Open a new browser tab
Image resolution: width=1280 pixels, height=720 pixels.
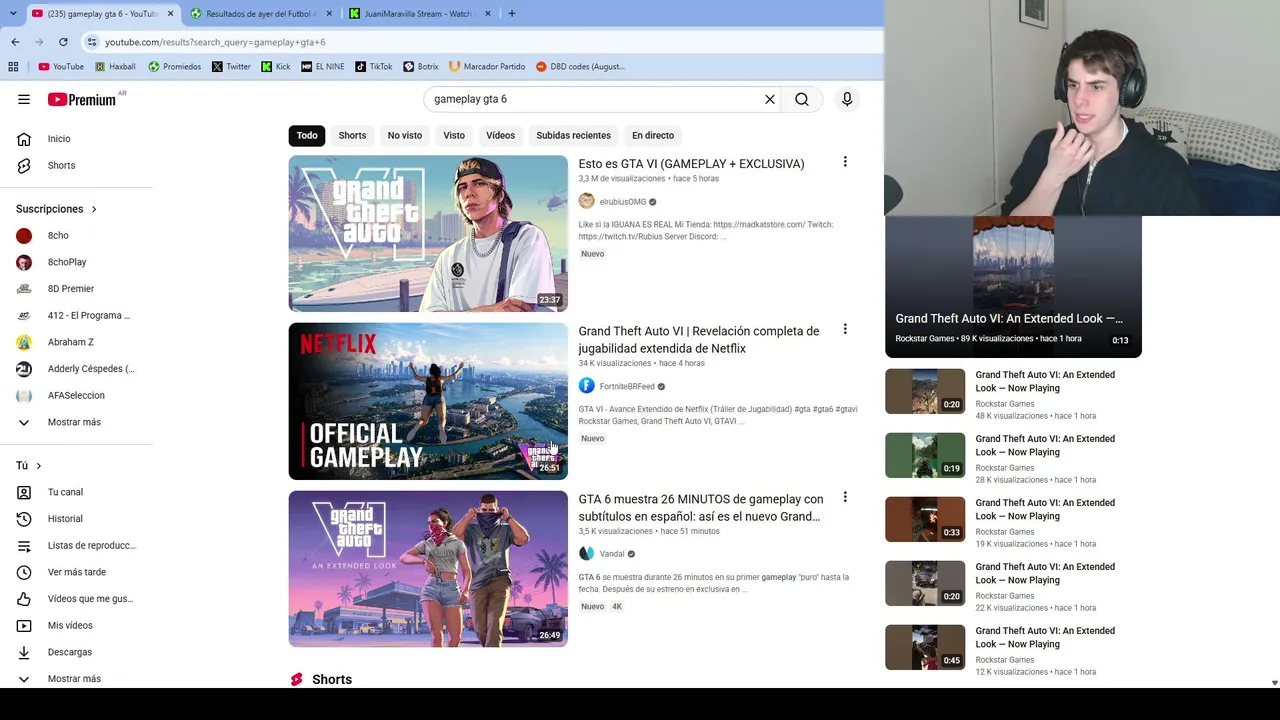tap(512, 14)
